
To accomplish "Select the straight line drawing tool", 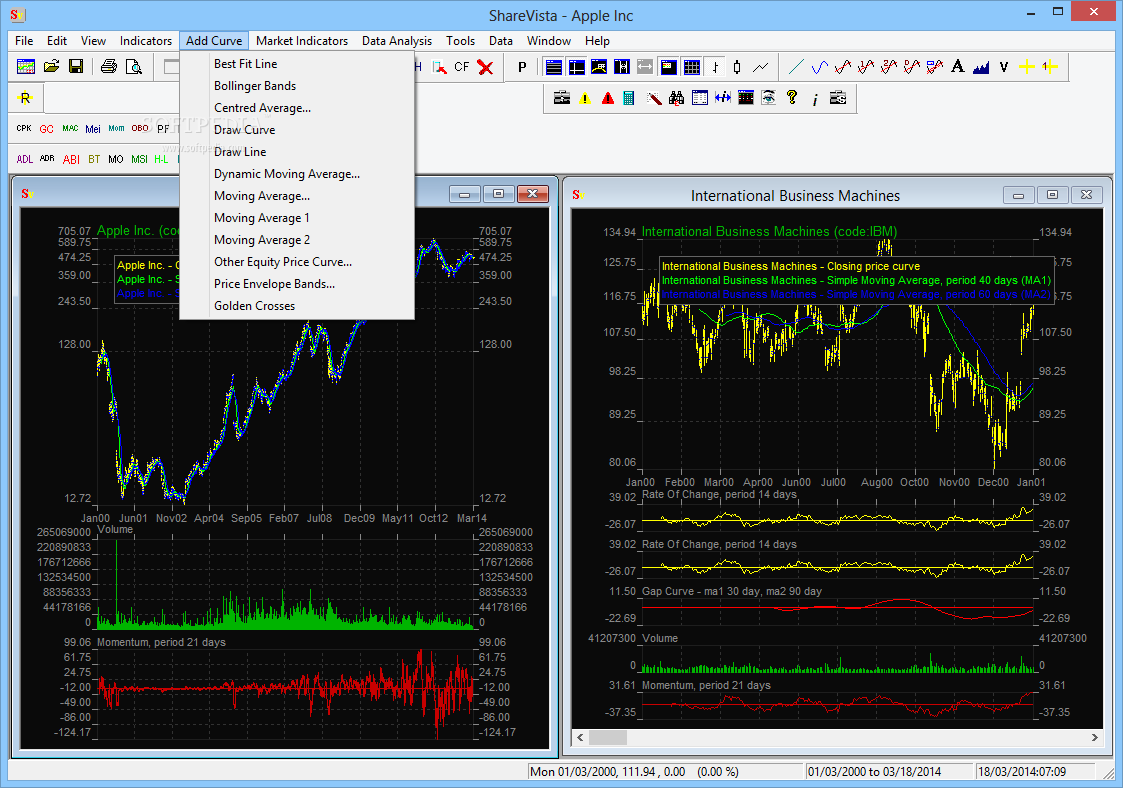I will point(796,67).
